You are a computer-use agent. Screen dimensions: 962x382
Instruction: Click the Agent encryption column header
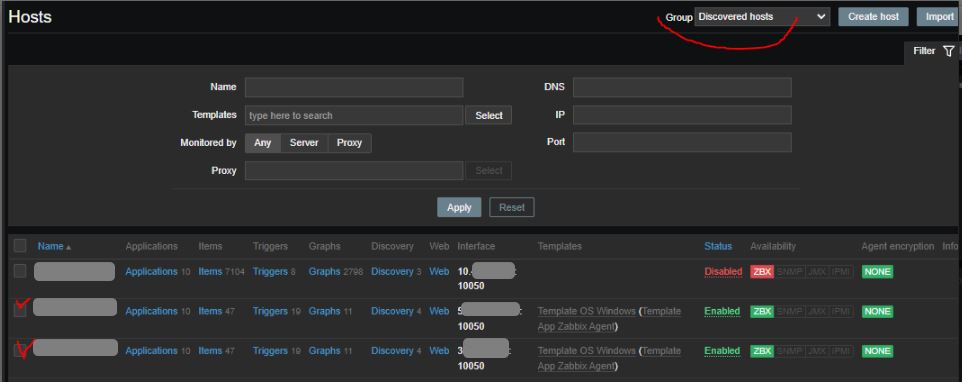[x=898, y=246]
